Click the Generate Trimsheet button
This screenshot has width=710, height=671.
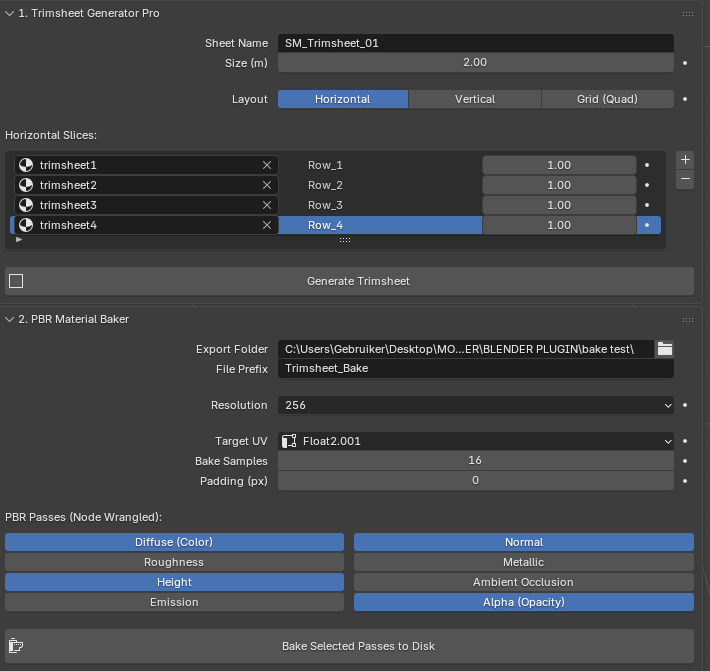[349, 281]
